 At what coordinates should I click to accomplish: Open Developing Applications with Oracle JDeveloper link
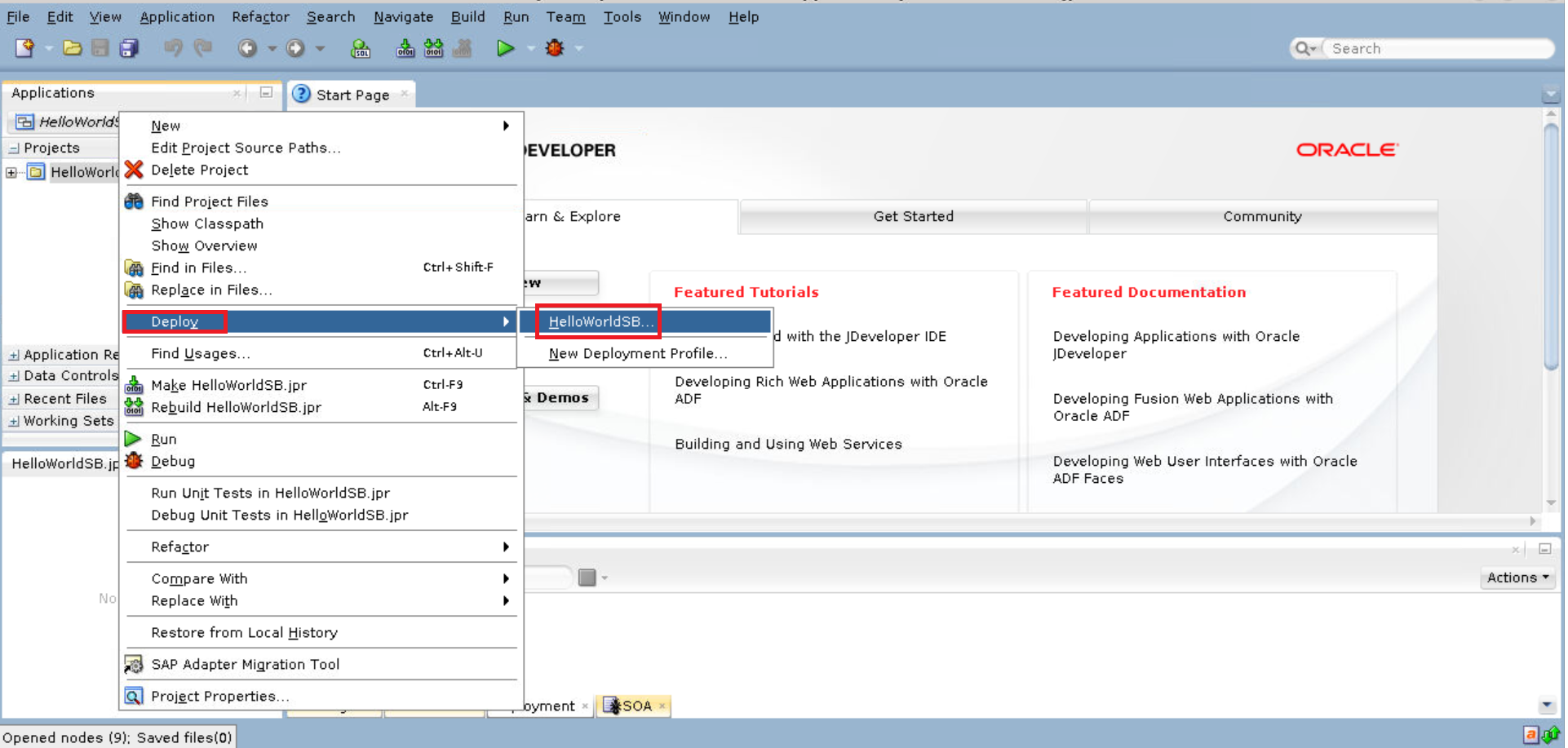(1176, 345)
